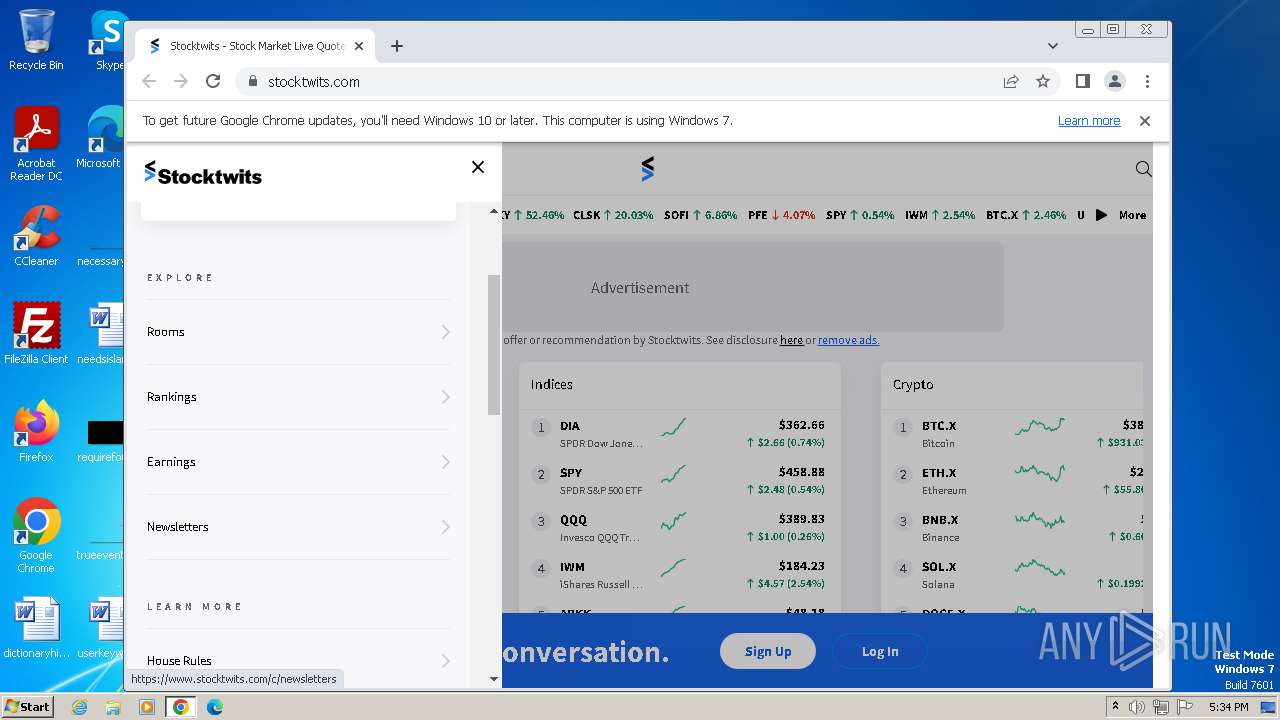
Task: Open Newsletters in Explore section
Action: (x=298, y=527)
